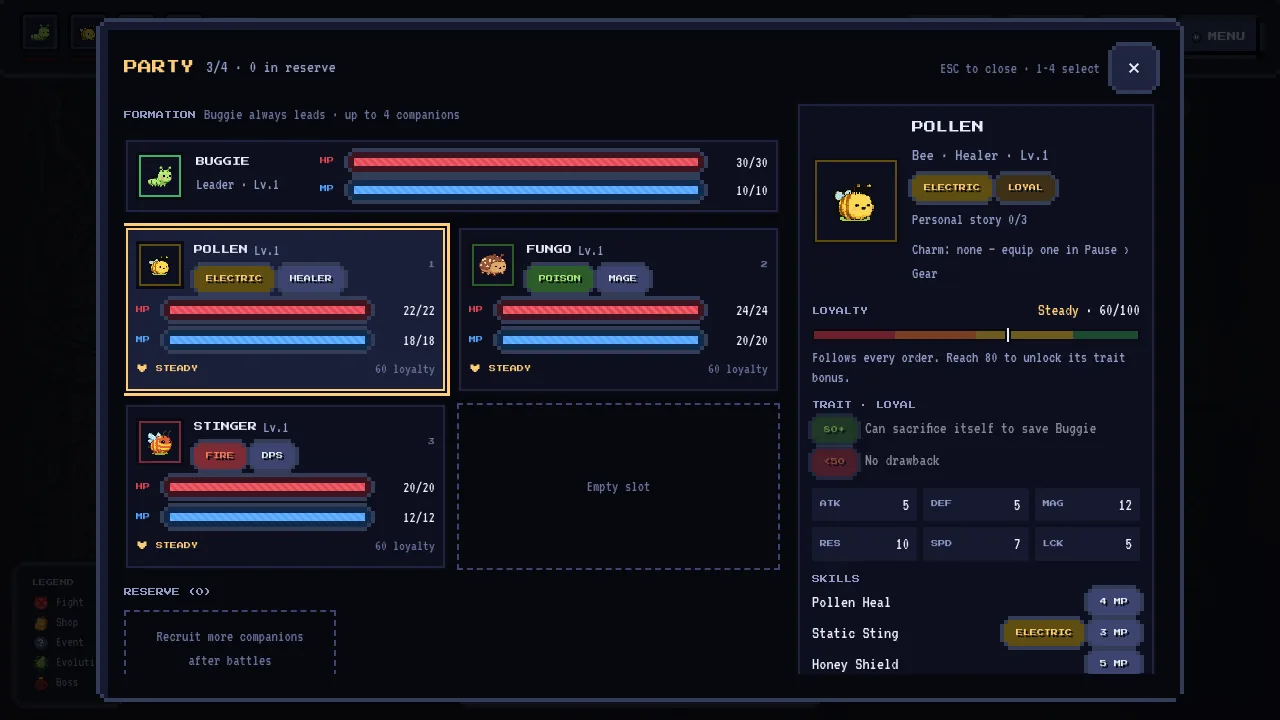The width and height of the screenshot is (1280, 720).
Task: Click the 80+ trait threshold badge
Action: pyautogui.click(x=834, y=429)
